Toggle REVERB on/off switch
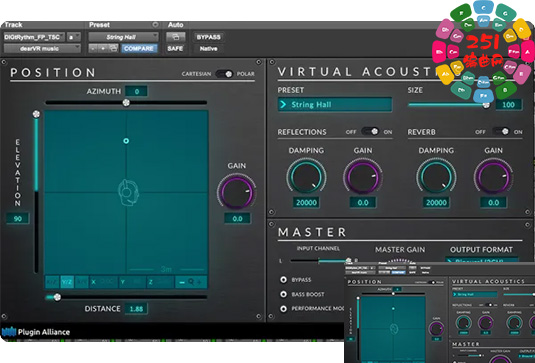Screen dimensions: 535x363 (501, 131)
